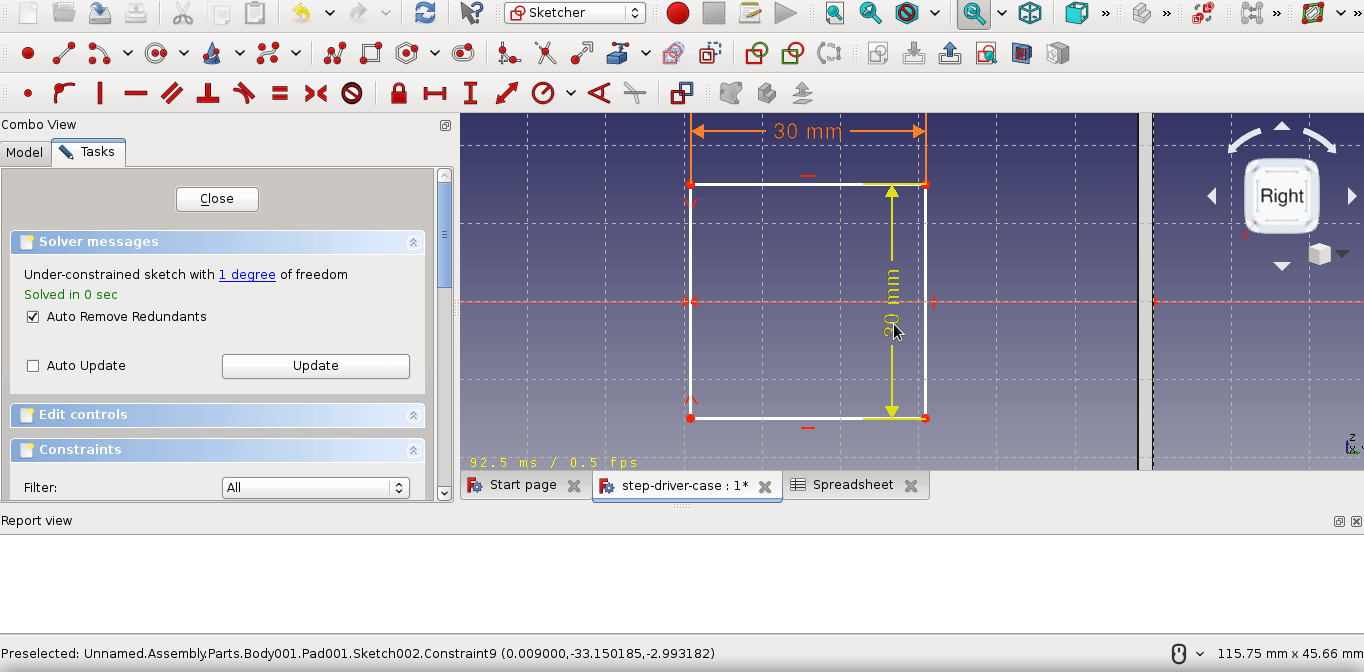This screenshot has width=1364, height=672.
Task: Switch to the Tasks tab
Action: pyautogui.click(x=88, y=152)
